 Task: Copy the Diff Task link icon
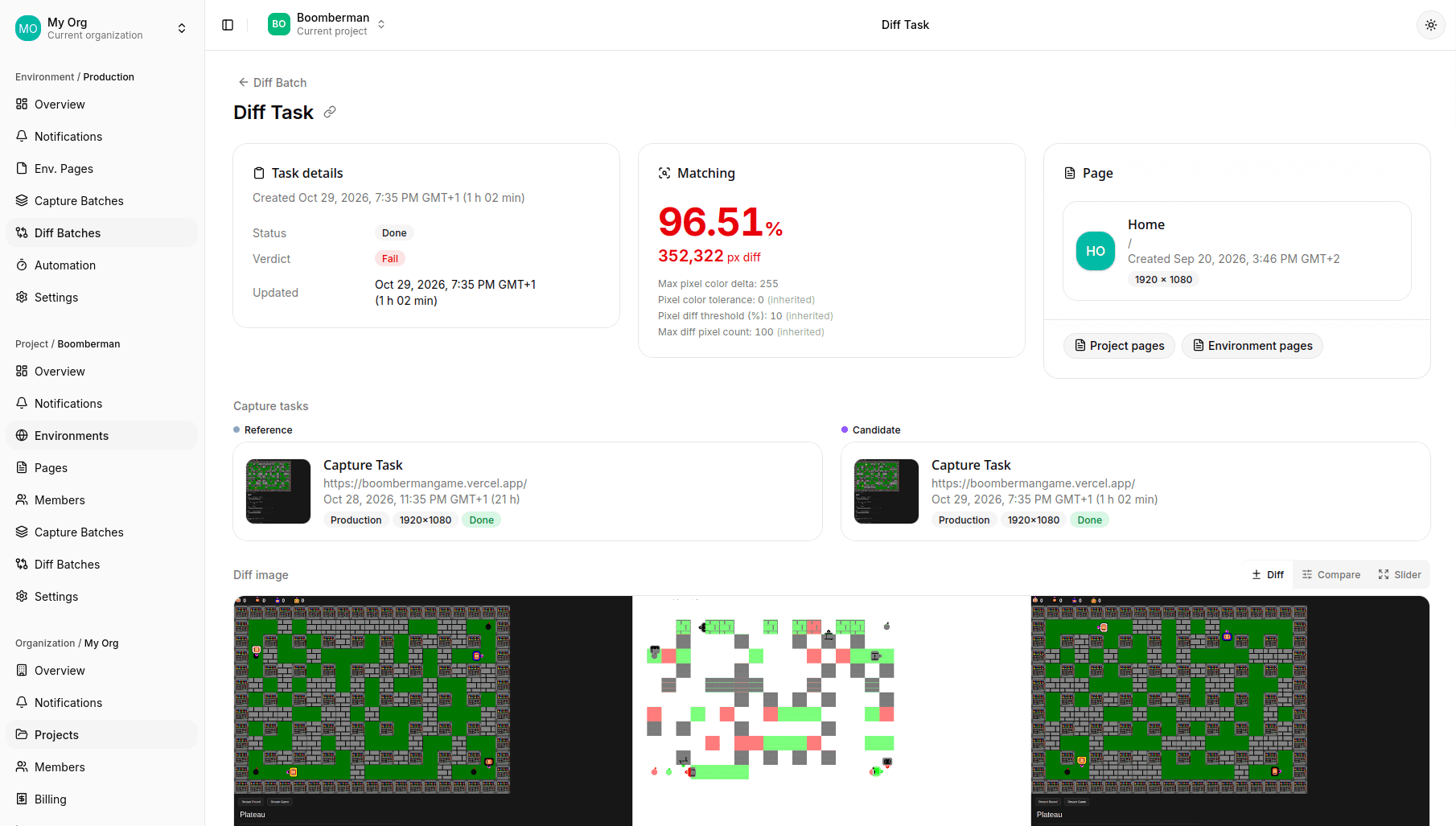(x=330, y=113)
